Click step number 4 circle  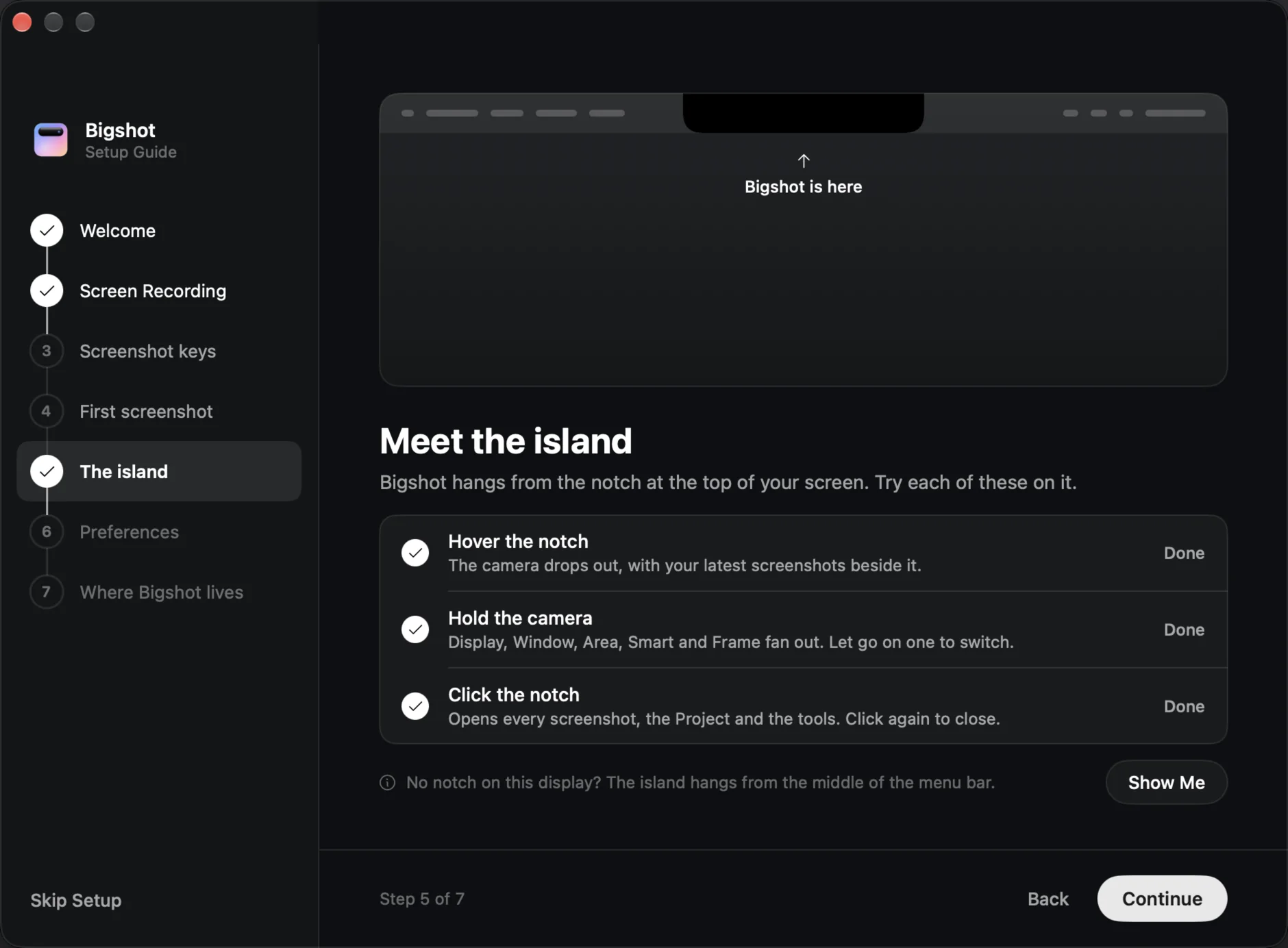pyautogui.click(x=47, y=412)
